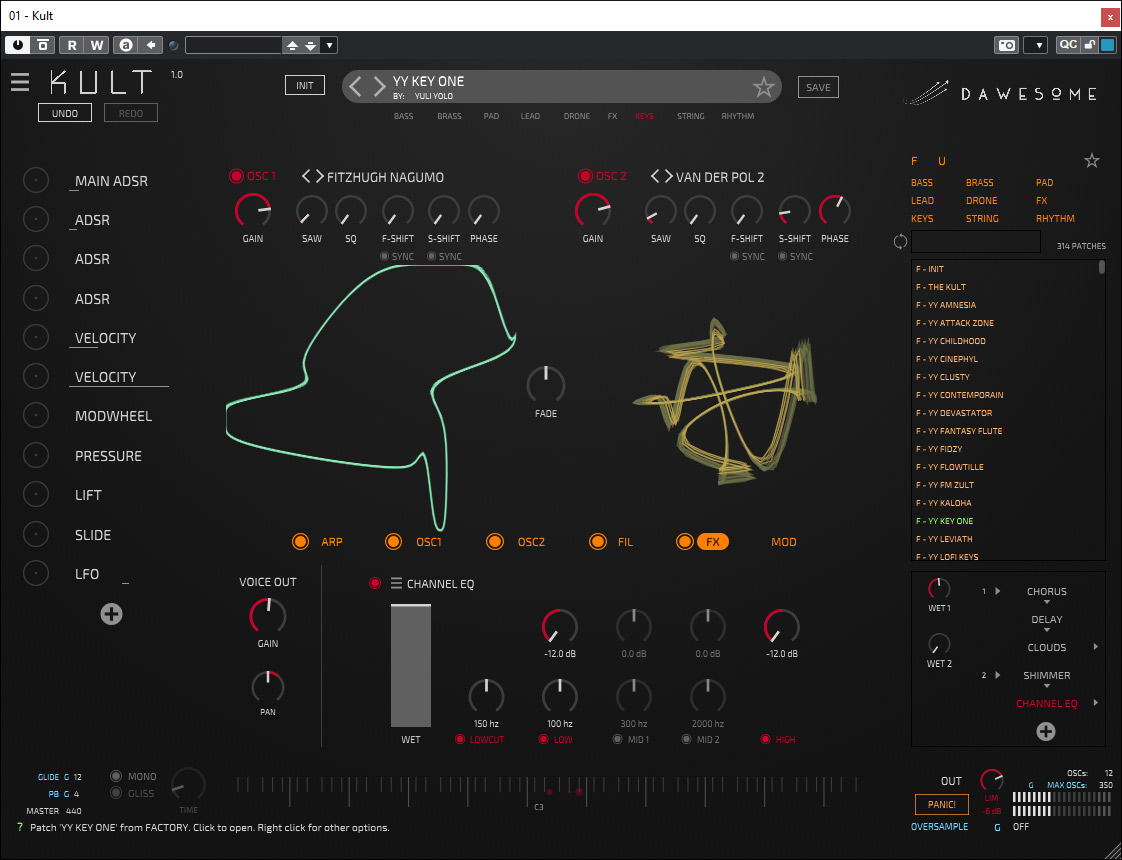The height and width of the screenshot is (860, 1122).
Task: Open the hamburger menu next to KULT logo
Action: coord(20,82)
